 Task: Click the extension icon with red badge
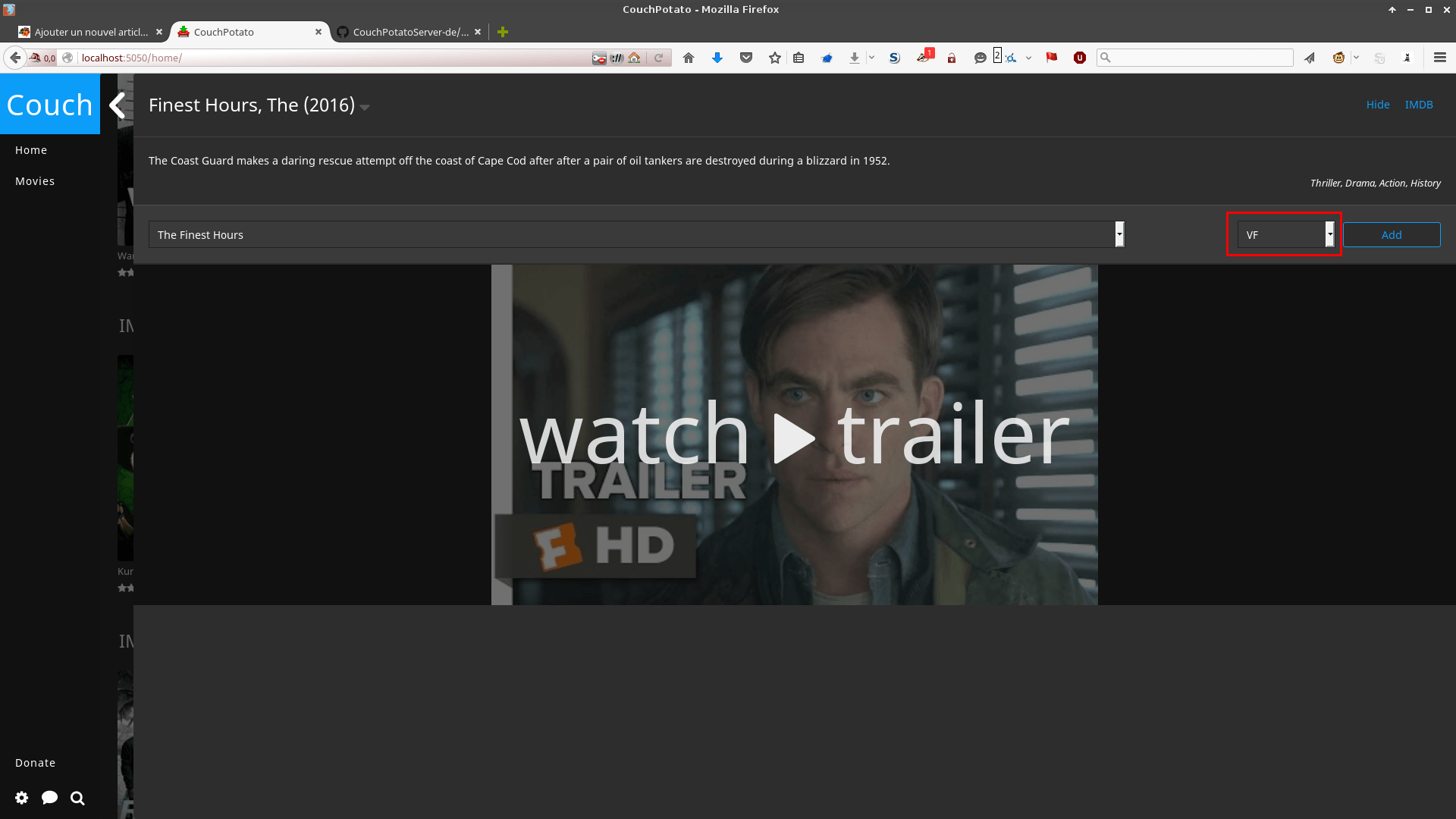point(924,56)
